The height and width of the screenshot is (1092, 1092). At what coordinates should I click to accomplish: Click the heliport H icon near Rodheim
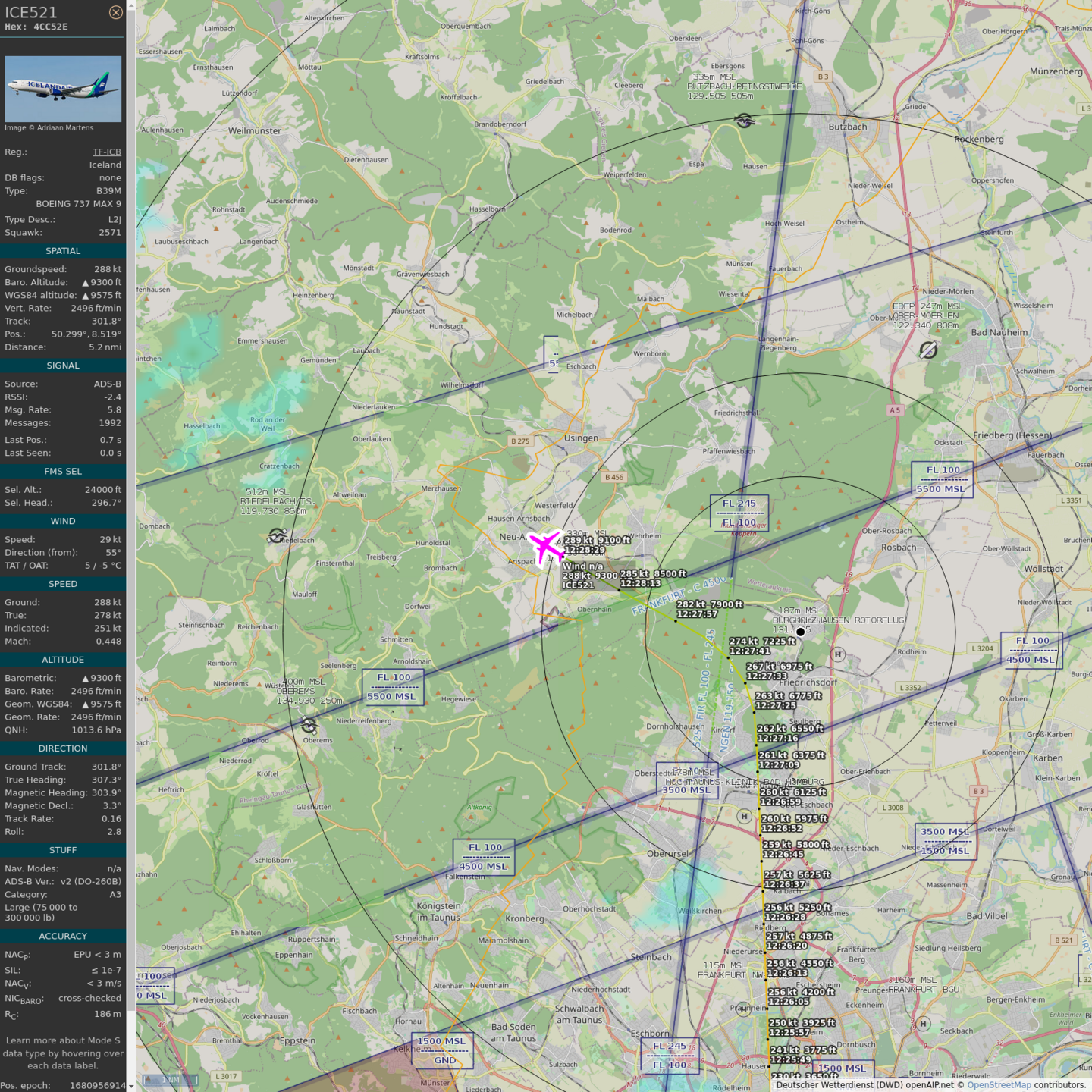tap(838, 654)
